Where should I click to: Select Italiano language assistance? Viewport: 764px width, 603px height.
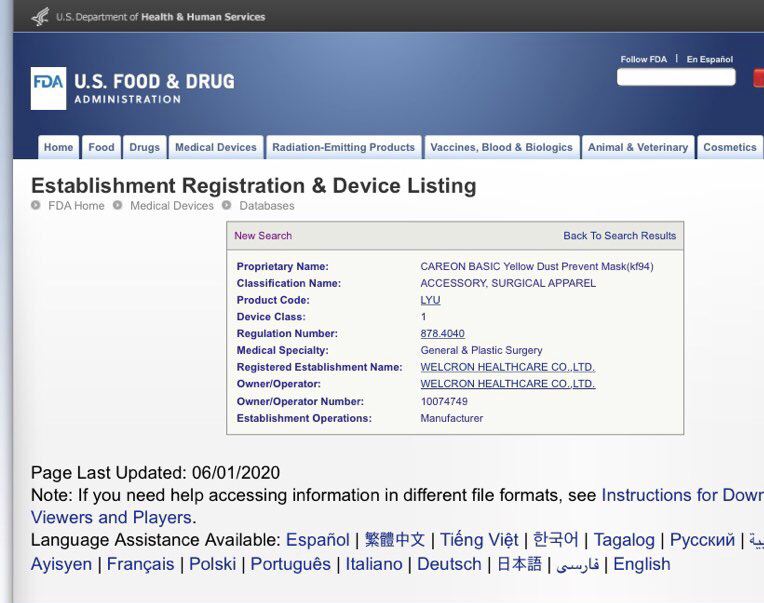tap(374, 564)
